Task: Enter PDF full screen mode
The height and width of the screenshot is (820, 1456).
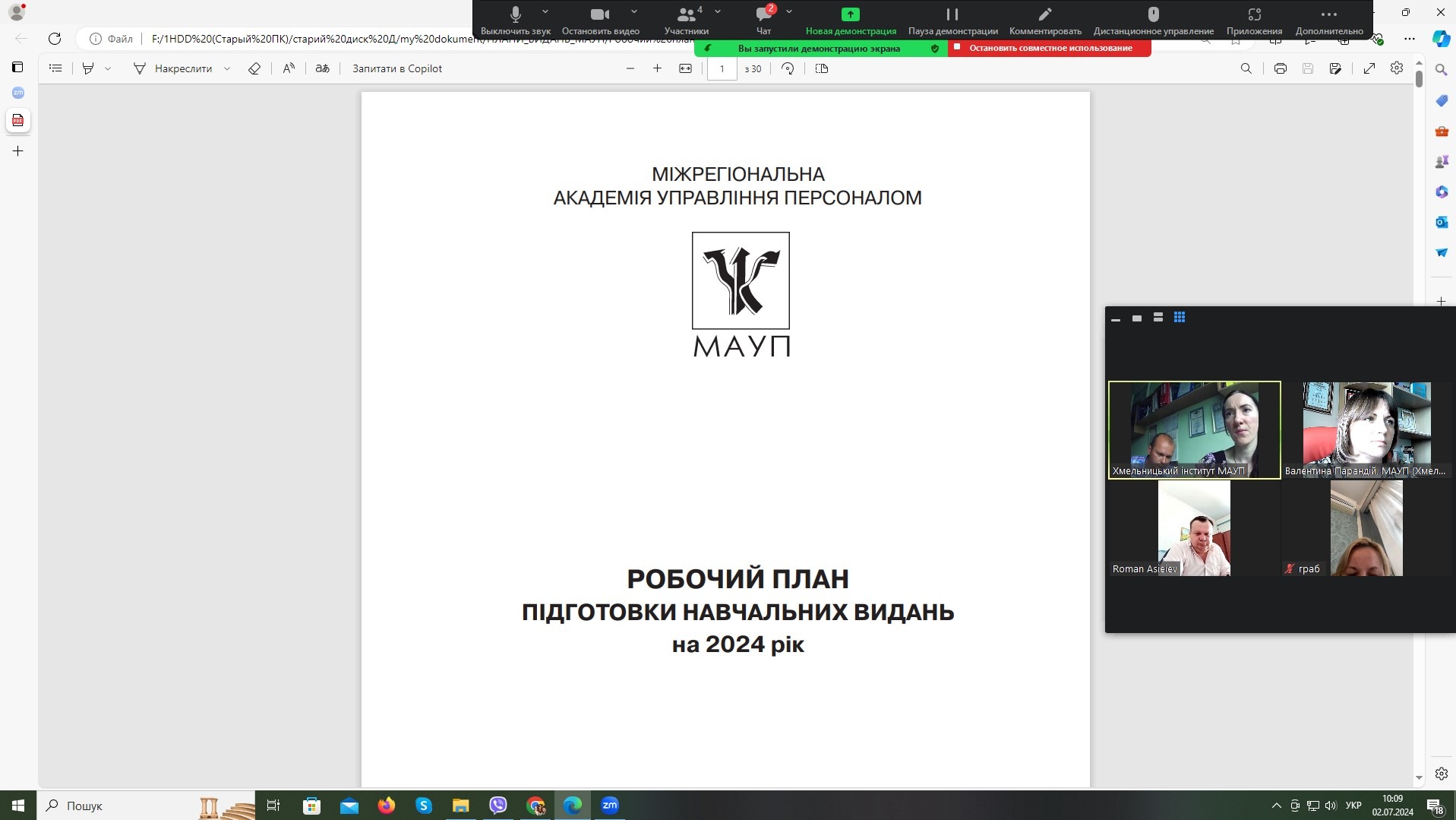Action: [1369, 68]
